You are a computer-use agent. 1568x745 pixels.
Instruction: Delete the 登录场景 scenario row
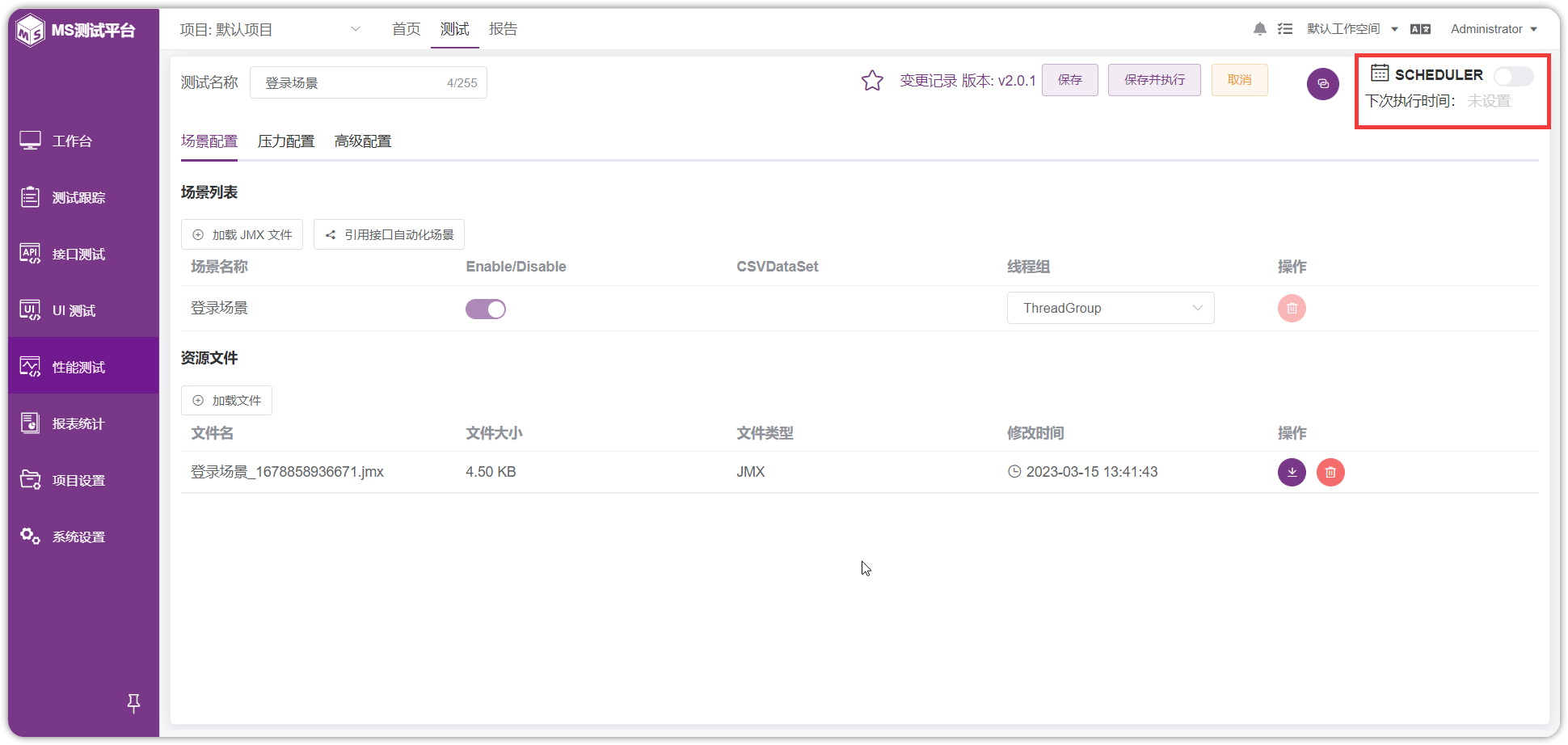coord(1292,308)
